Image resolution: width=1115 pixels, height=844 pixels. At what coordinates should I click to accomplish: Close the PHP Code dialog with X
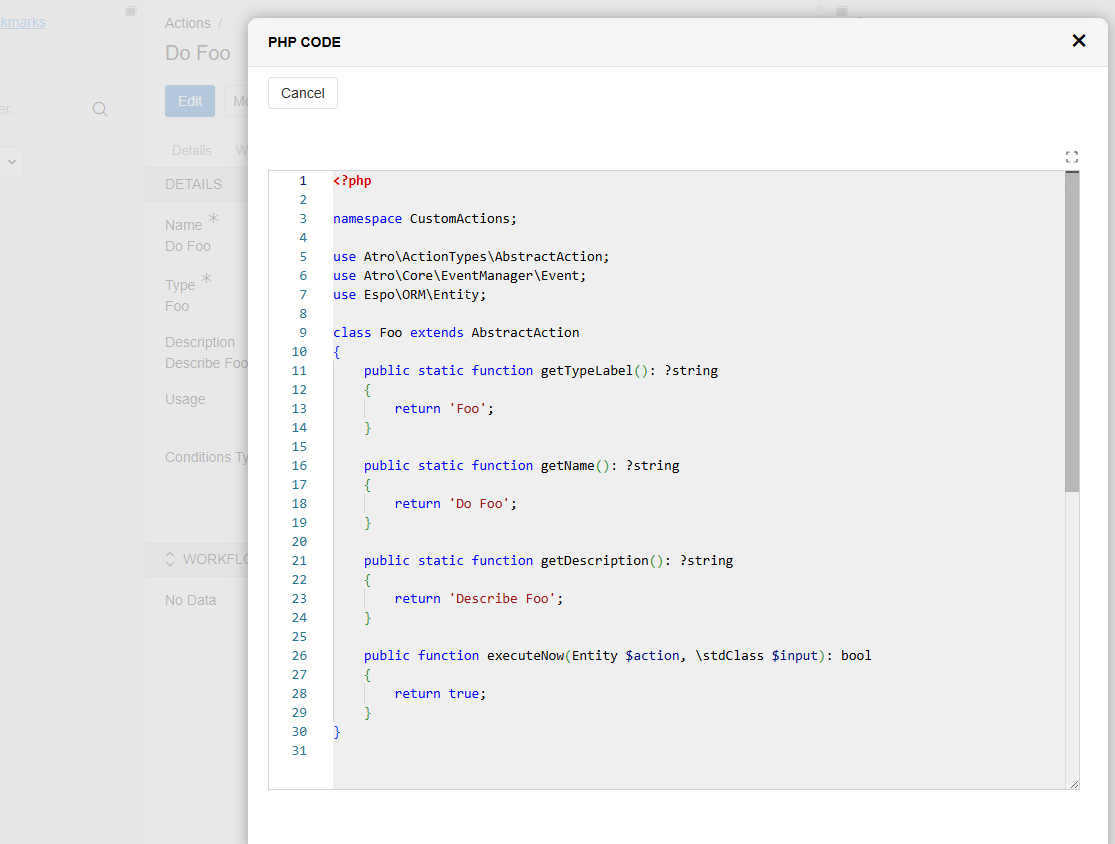point(1078,41)
